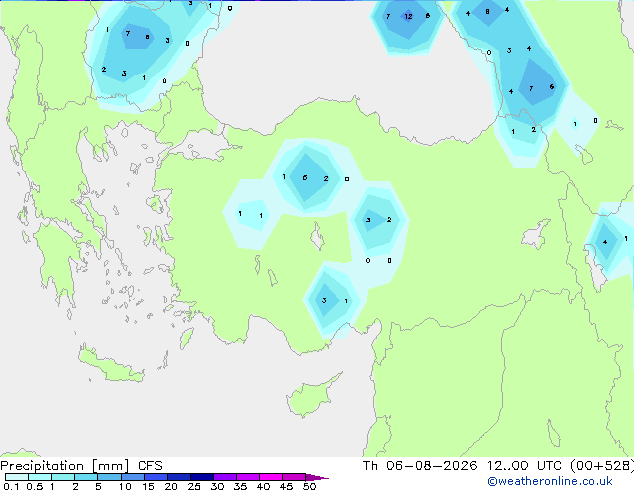The height and width of the screenshot is (490, 634).
Task: Click the legend tick label '45'
Action: (286, 486)
